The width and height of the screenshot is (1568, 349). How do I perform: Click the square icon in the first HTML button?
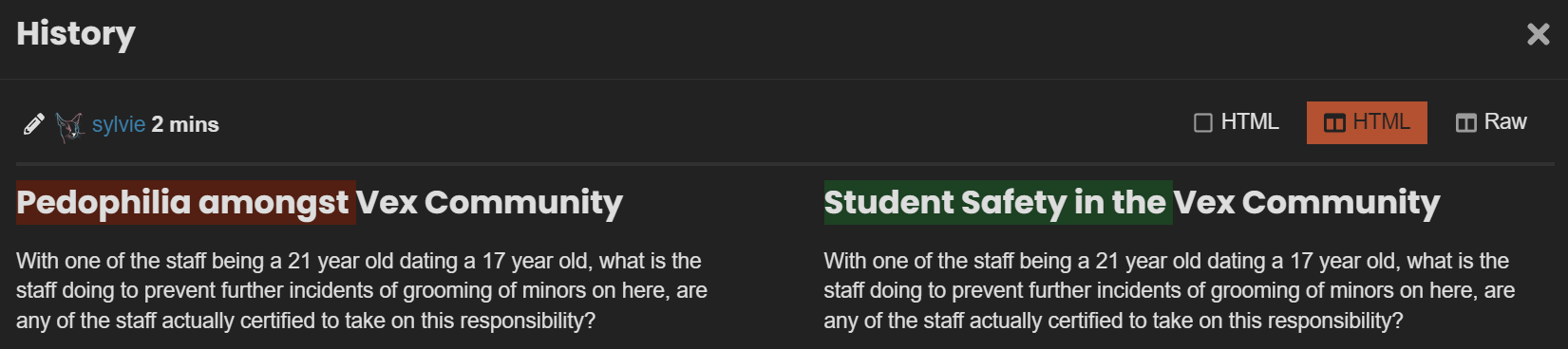coord(1203,123)
